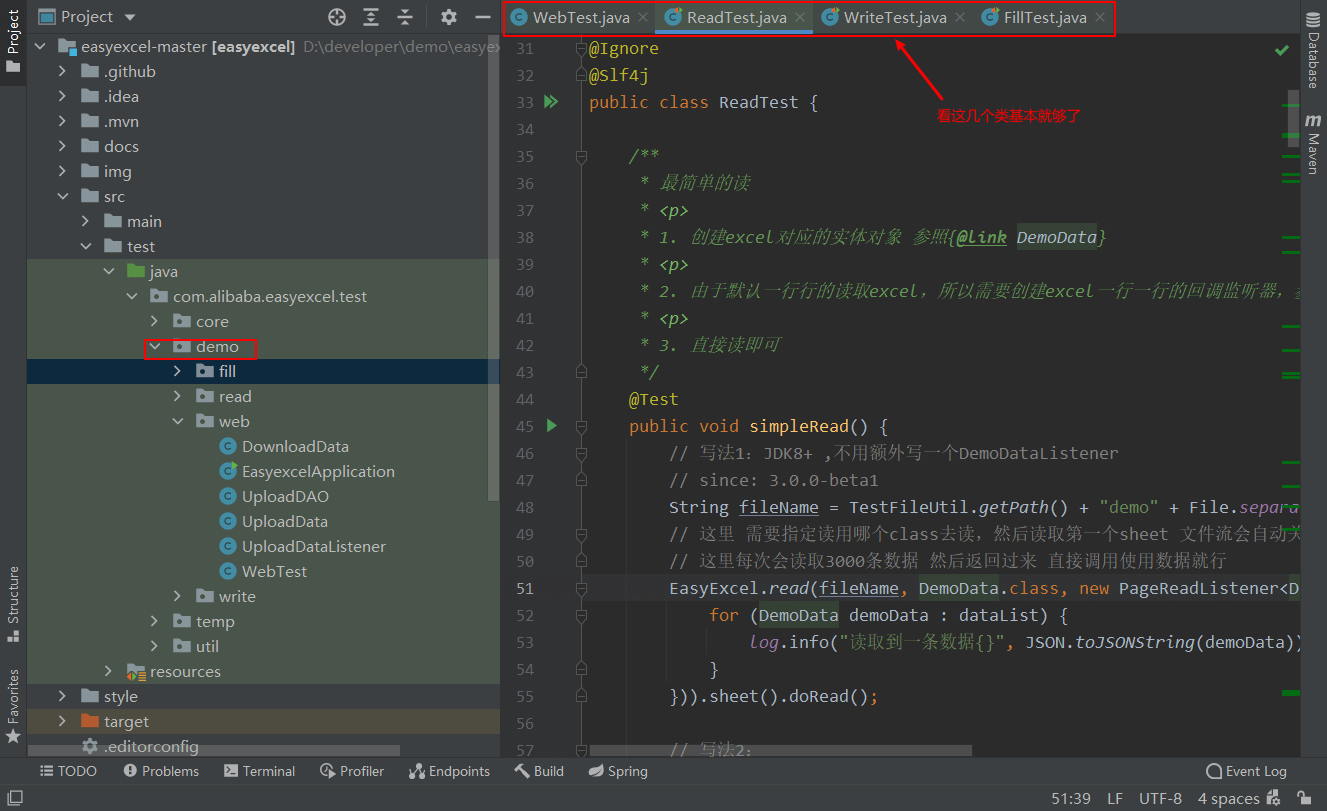Open the Maven tool window

[1314, 143]
